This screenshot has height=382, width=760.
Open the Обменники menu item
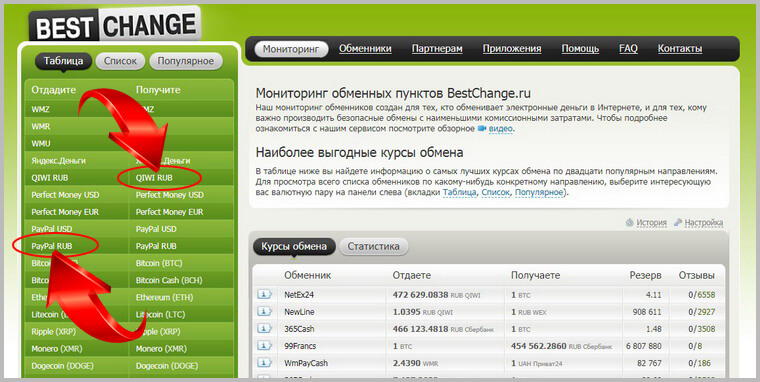pyautogui.click(x=365, y=49)
